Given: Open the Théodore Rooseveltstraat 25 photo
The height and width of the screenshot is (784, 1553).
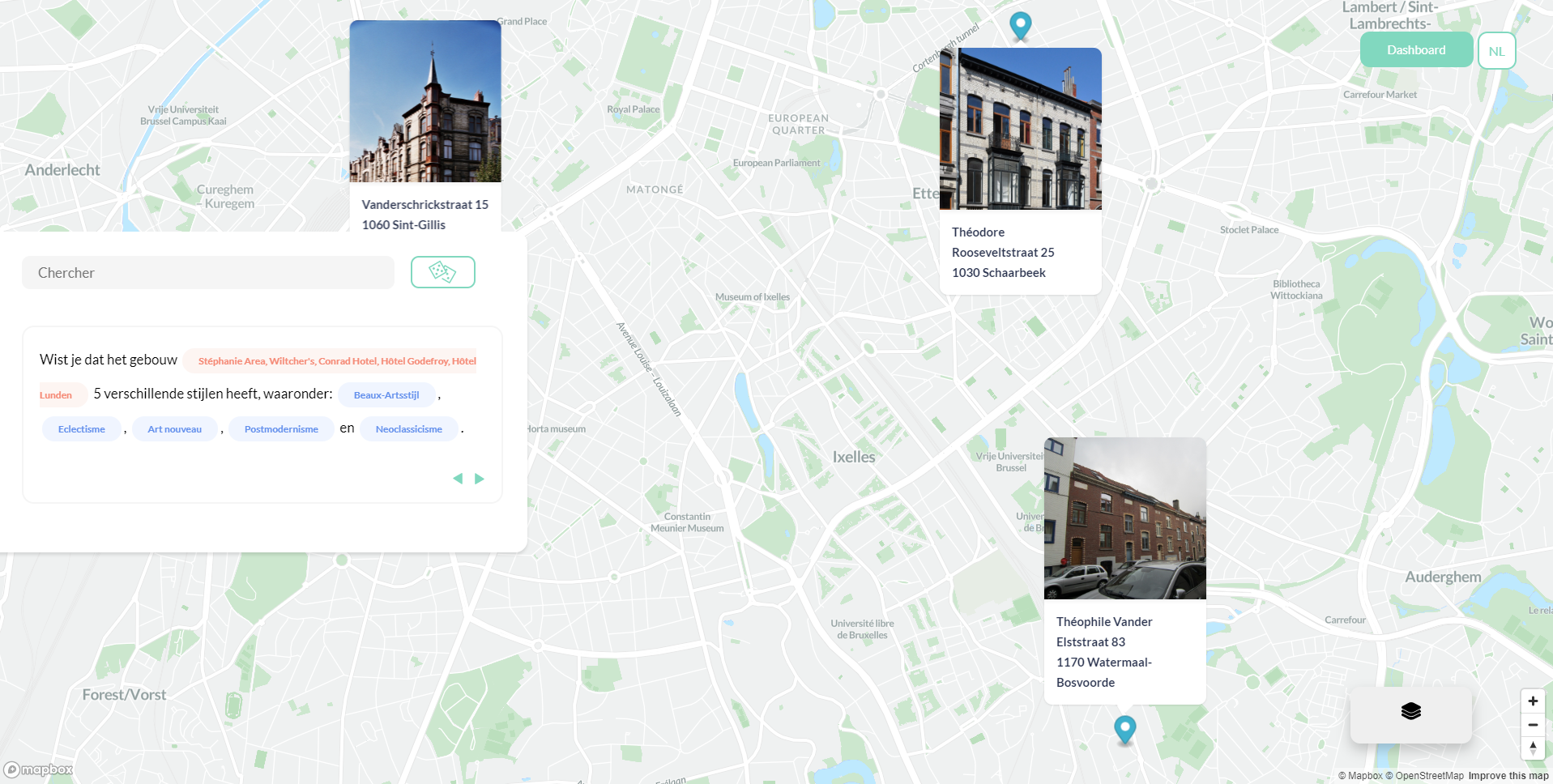Looking at the screenshot, I should coord(1021,129).
